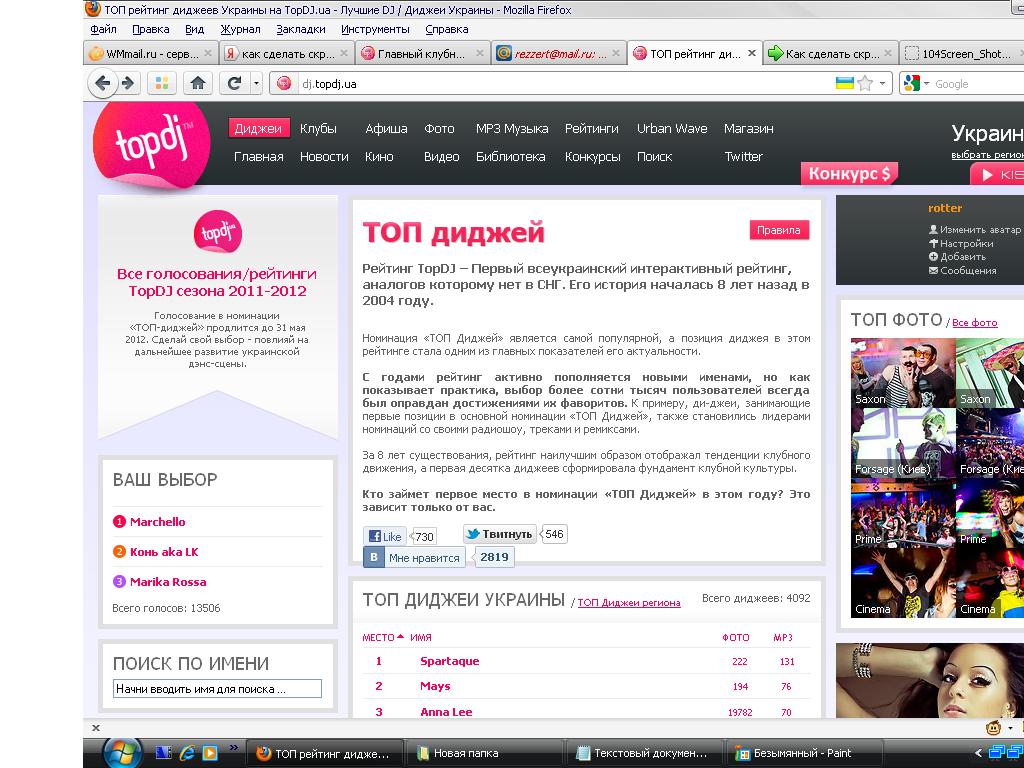Viewport: 1024px width, 768px height.
Task: Click the first quick launch icon beside Start
Action: (163, 753)
